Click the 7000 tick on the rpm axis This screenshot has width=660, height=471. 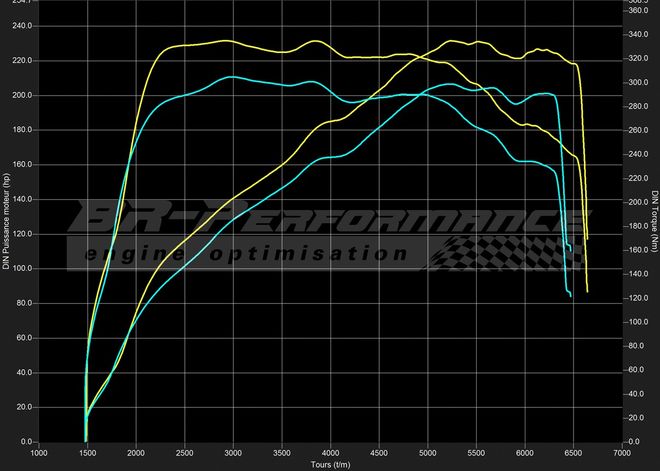621,452
